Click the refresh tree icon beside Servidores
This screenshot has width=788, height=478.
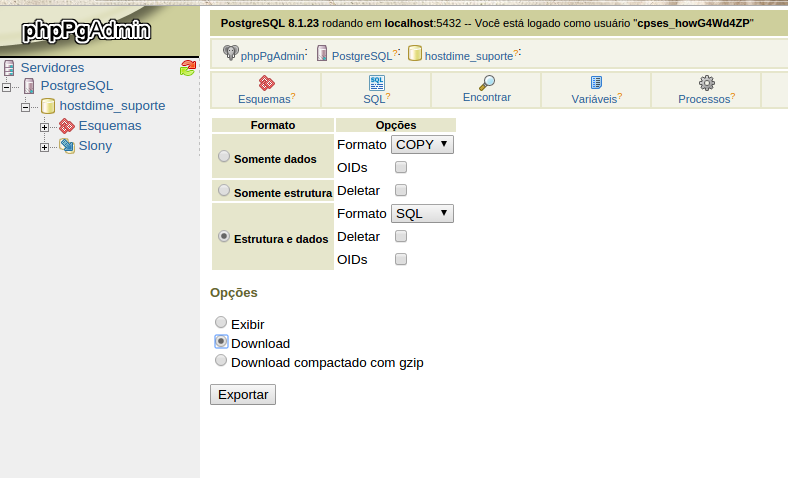point(187,68)
